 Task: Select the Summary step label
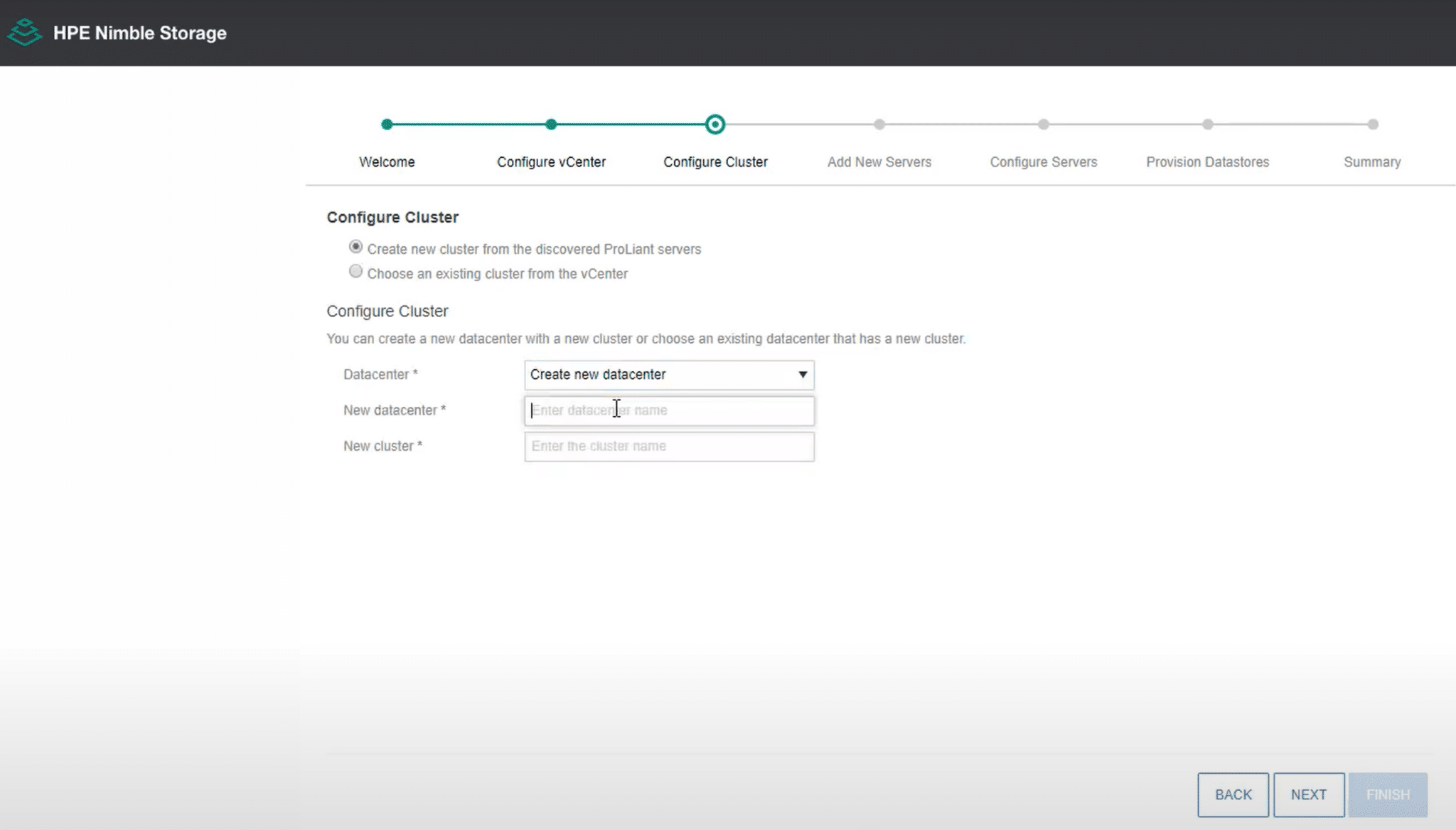click(1372, 162)
